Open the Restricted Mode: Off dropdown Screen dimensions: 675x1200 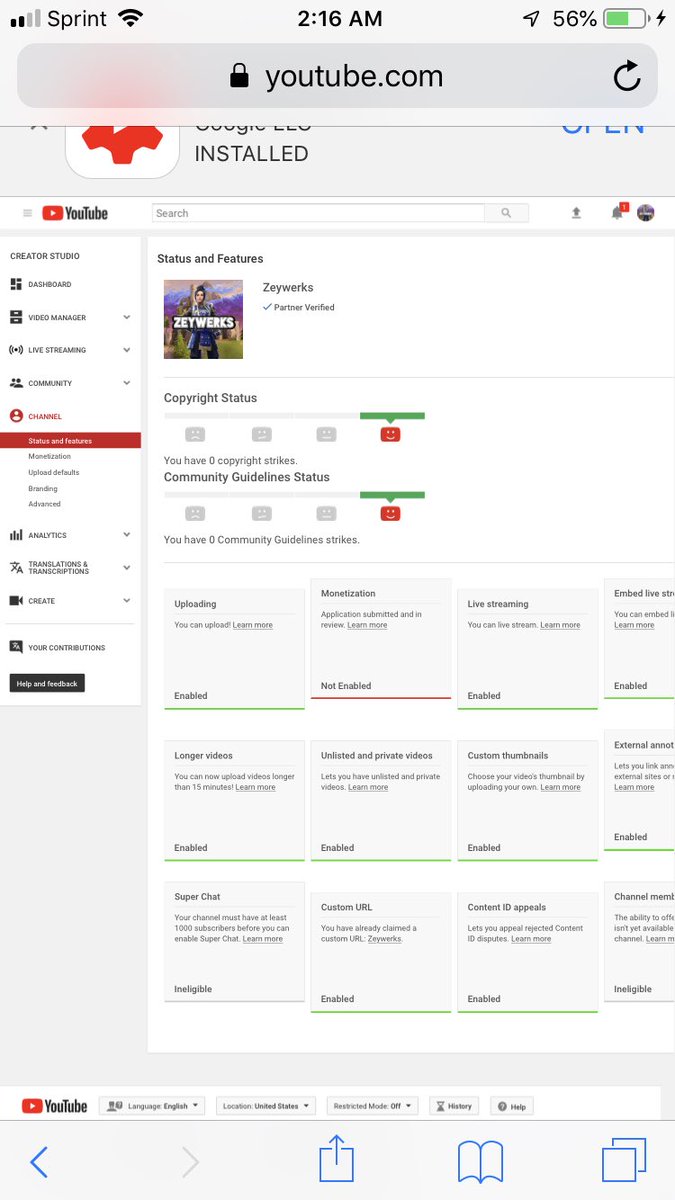[x=372, y=1106]
